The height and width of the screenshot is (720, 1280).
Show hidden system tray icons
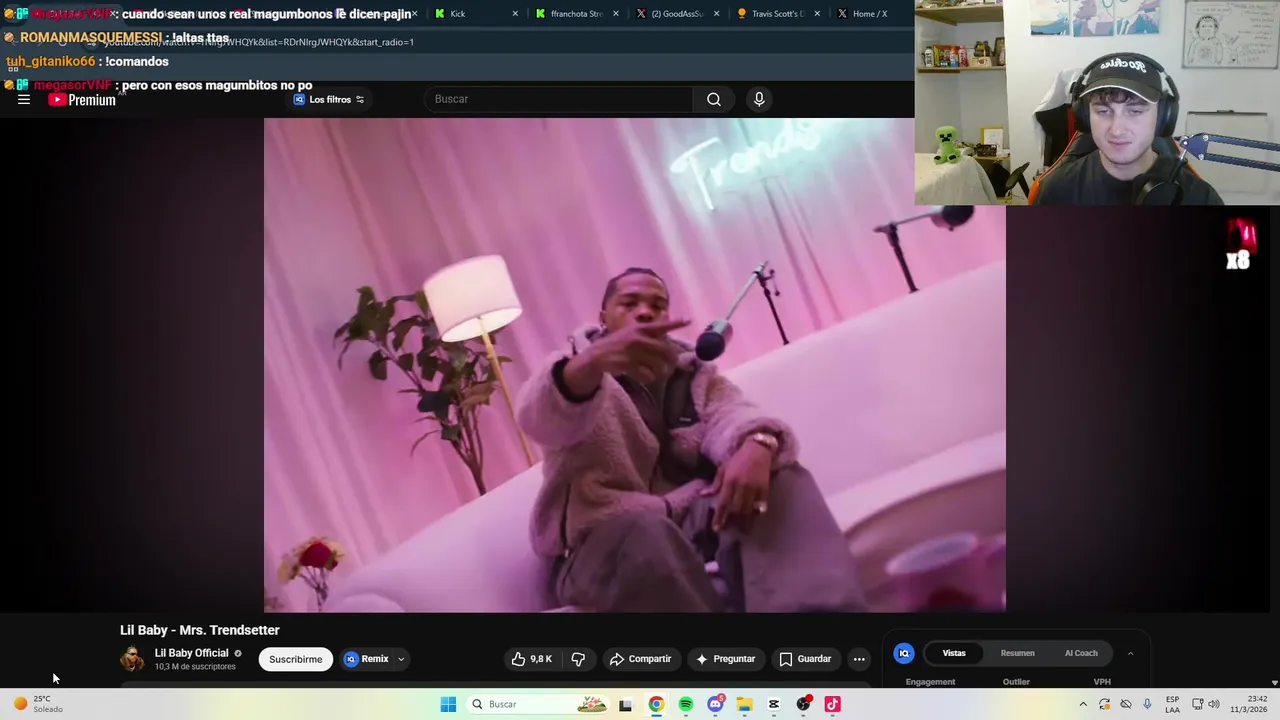[x=1083, y=704]
